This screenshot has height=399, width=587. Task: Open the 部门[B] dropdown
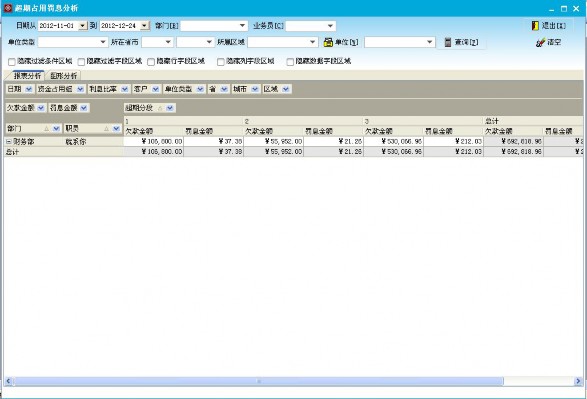click(x=242, y=25)
